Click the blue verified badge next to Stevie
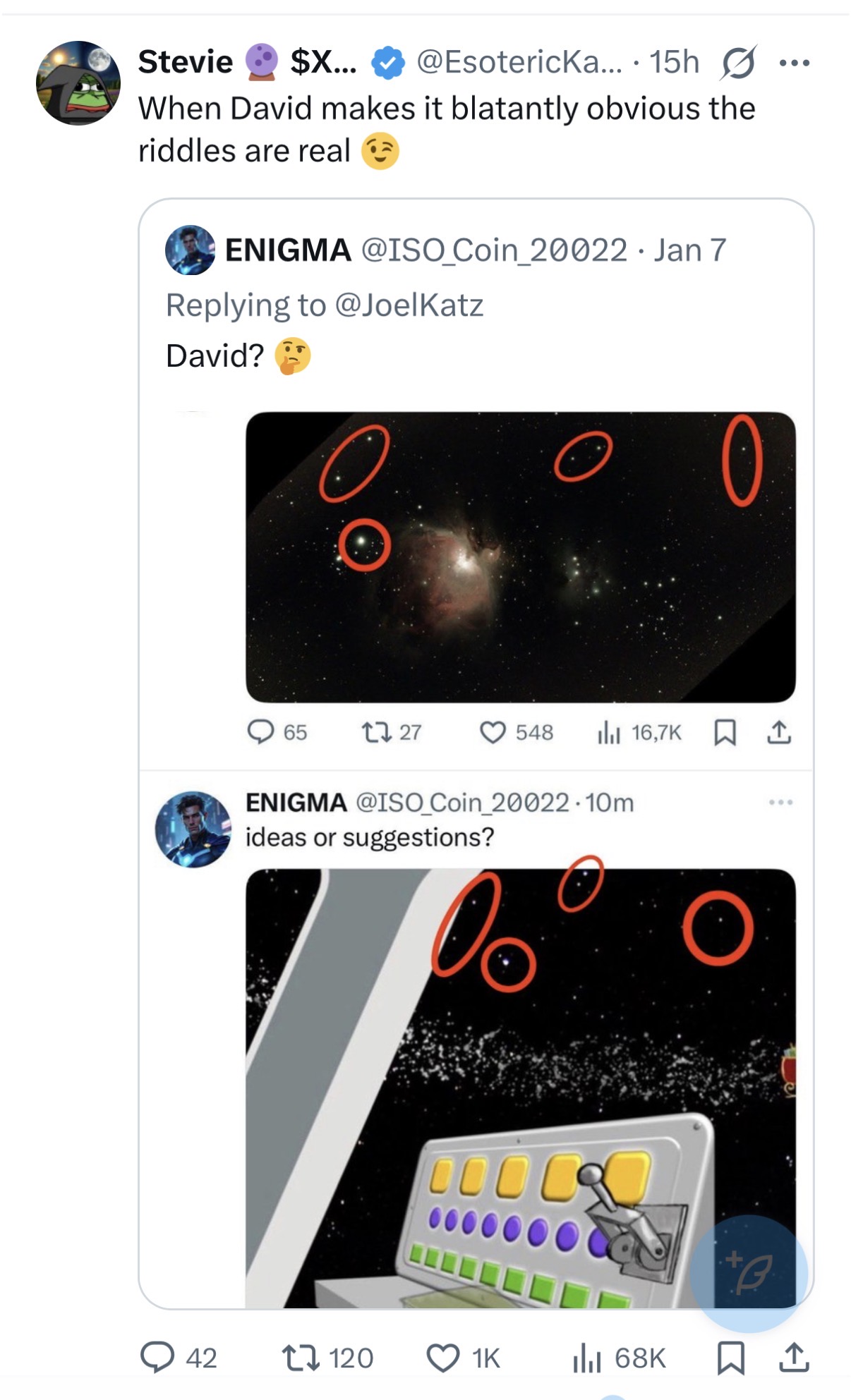The height and width of the screenshot is (1400, 851). (x=388, y=63)
